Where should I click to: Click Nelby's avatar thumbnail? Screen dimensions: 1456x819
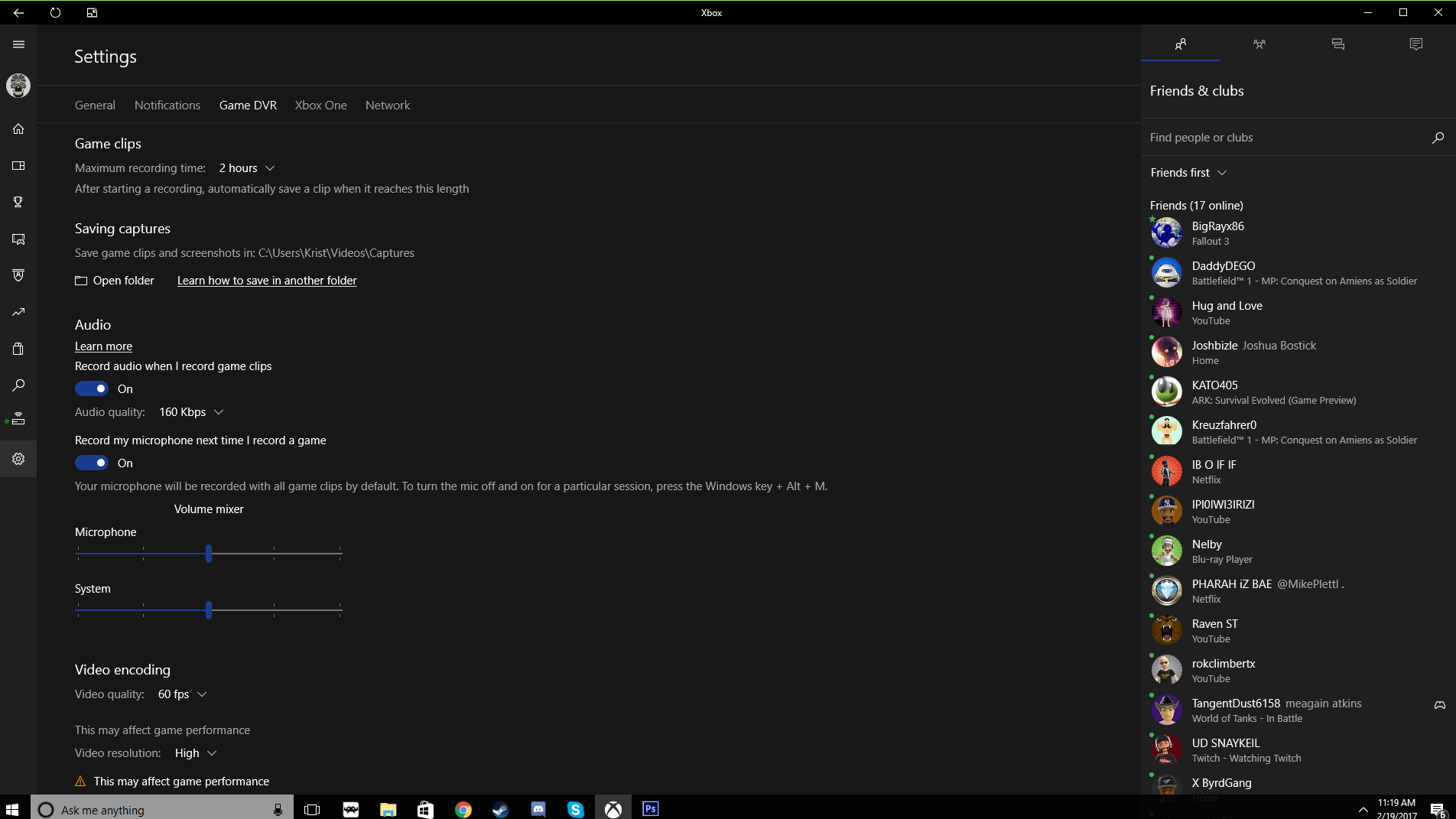pos(1167,551)
